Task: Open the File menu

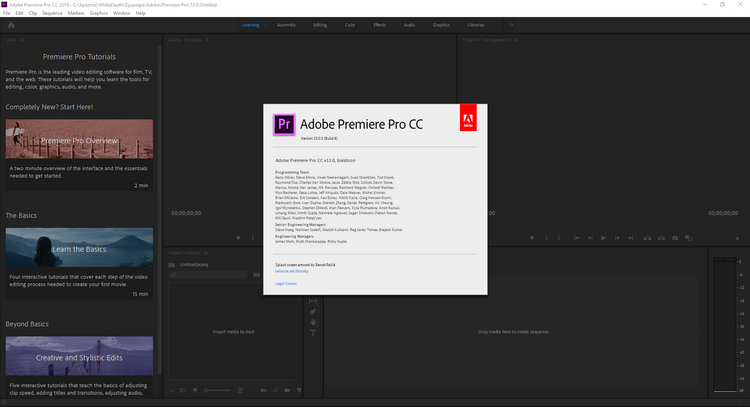Action: (6, 13)
